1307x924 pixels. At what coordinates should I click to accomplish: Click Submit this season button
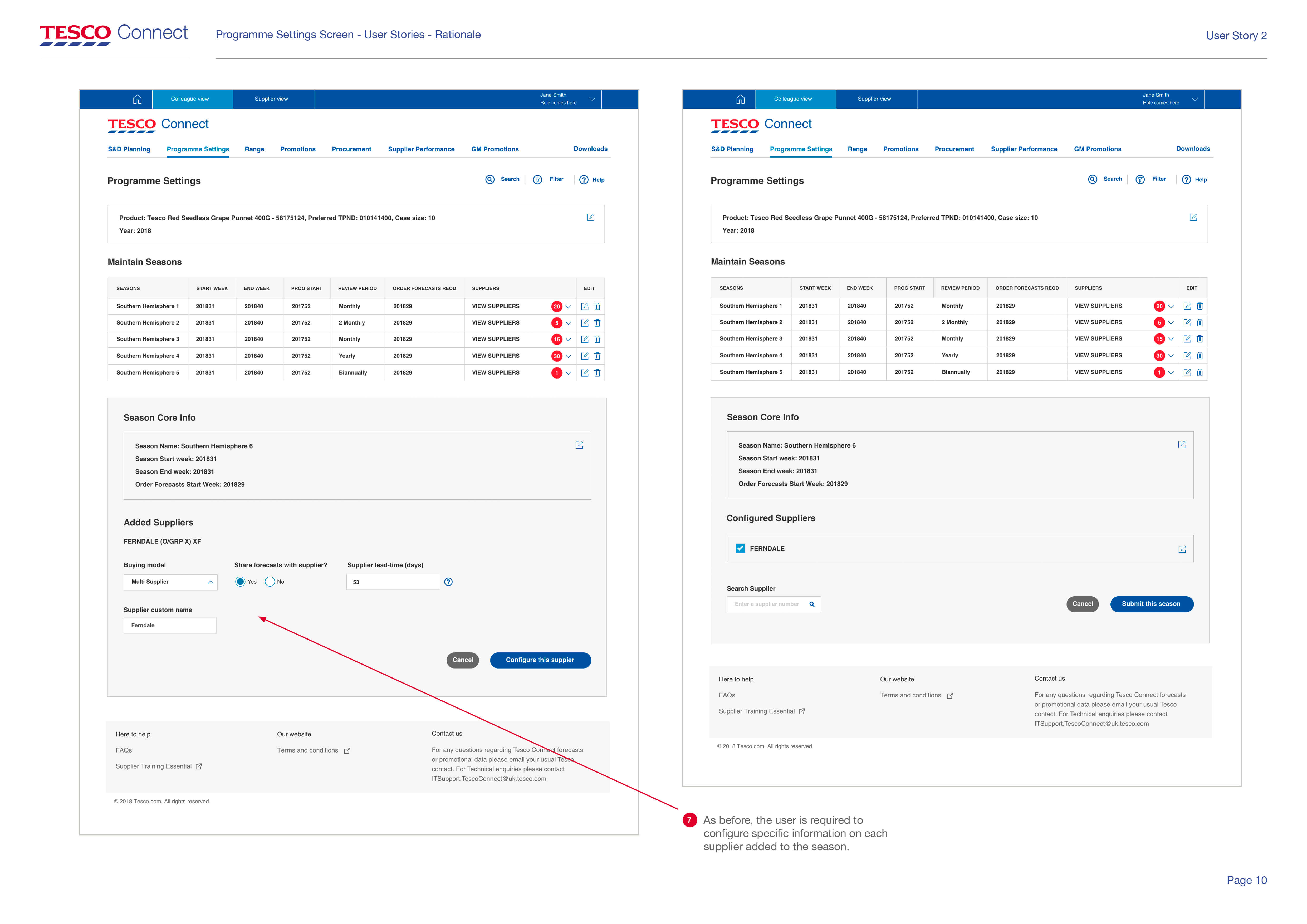(1151, 604)
